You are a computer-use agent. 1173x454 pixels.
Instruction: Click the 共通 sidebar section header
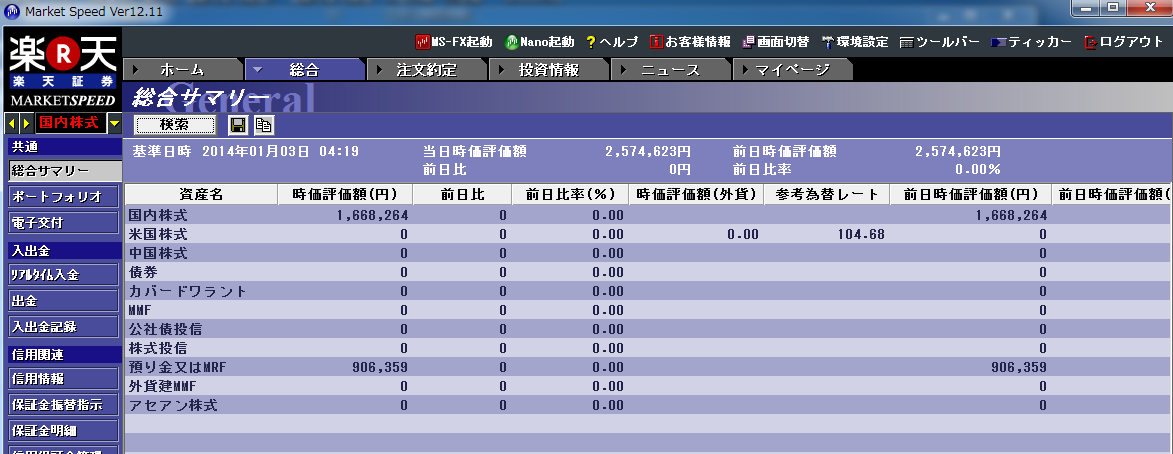[x=63, y=147]
